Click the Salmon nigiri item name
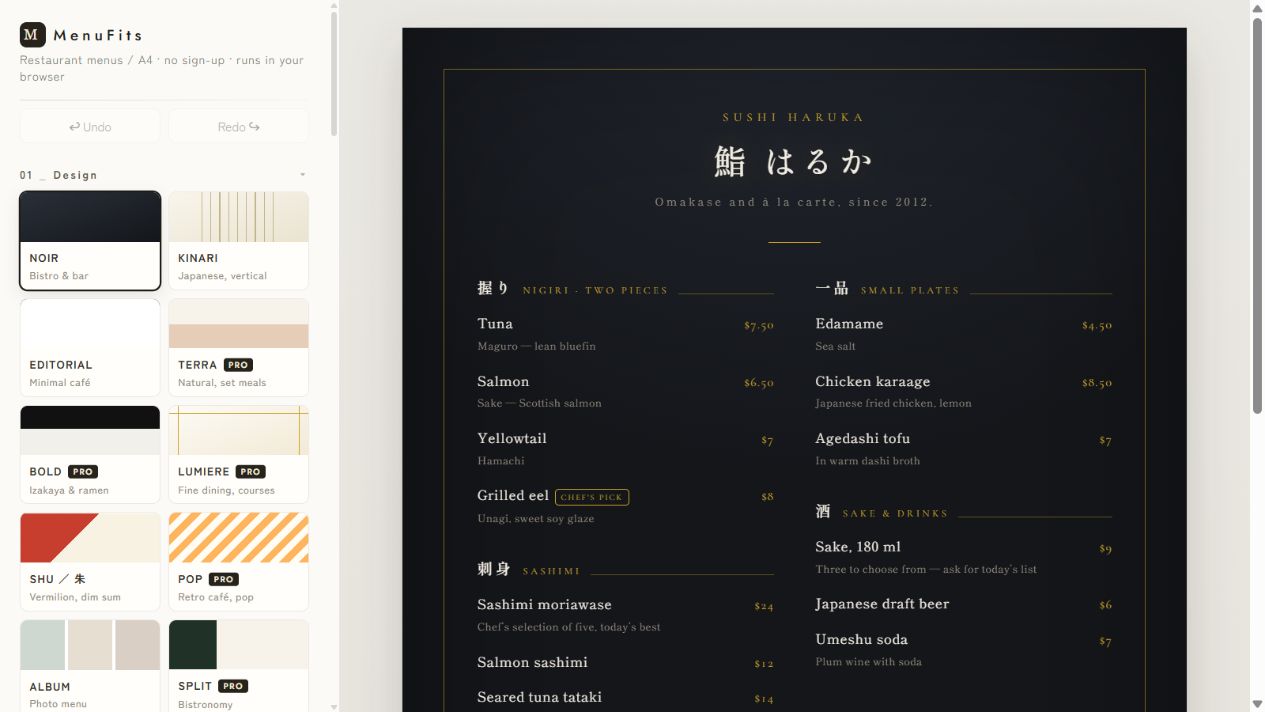Viewport: 1265px width, 712px height. [x=503, y=381]
